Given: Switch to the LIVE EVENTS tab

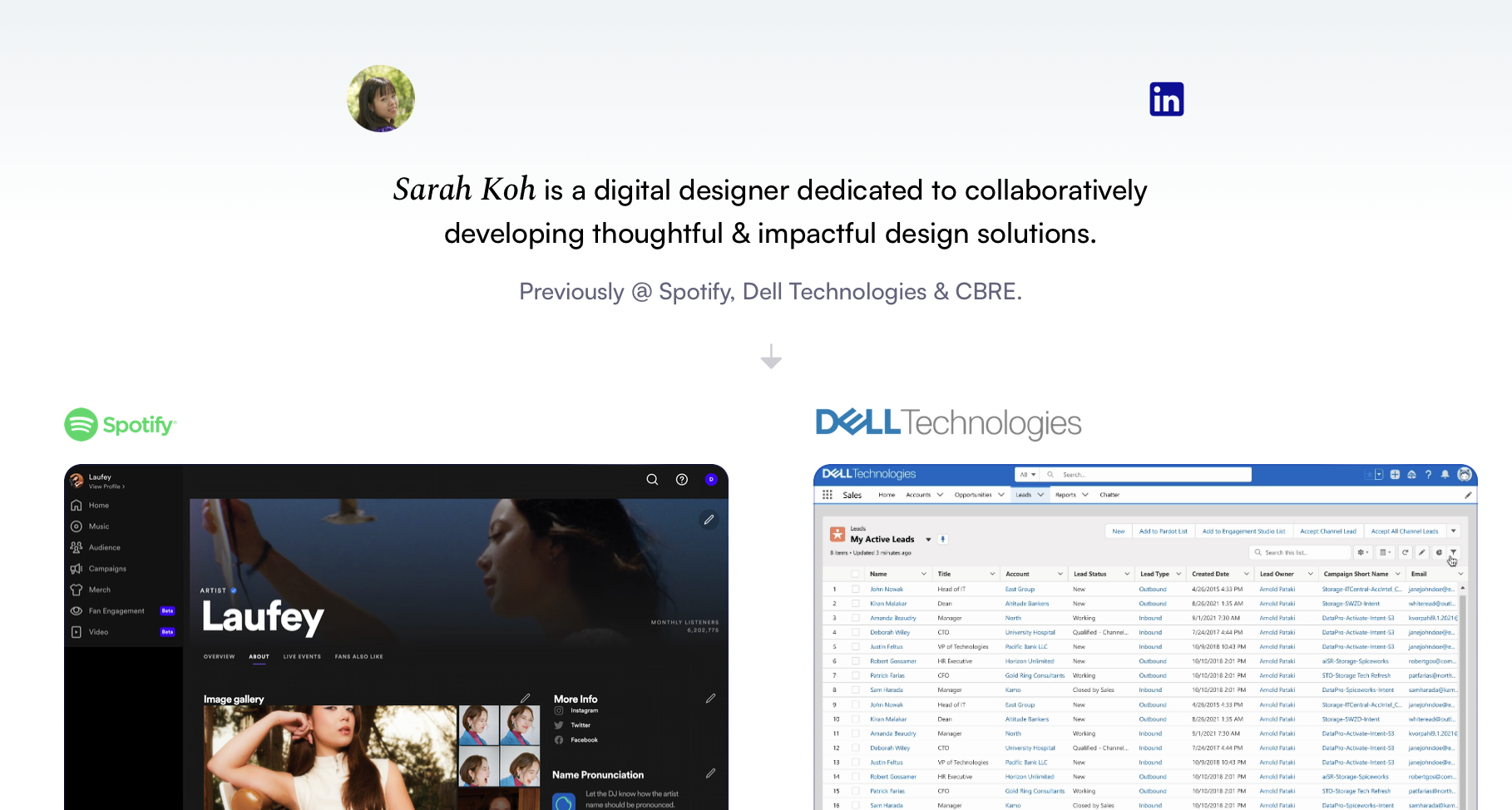Looking at the screenshot, I should point(301,656).
